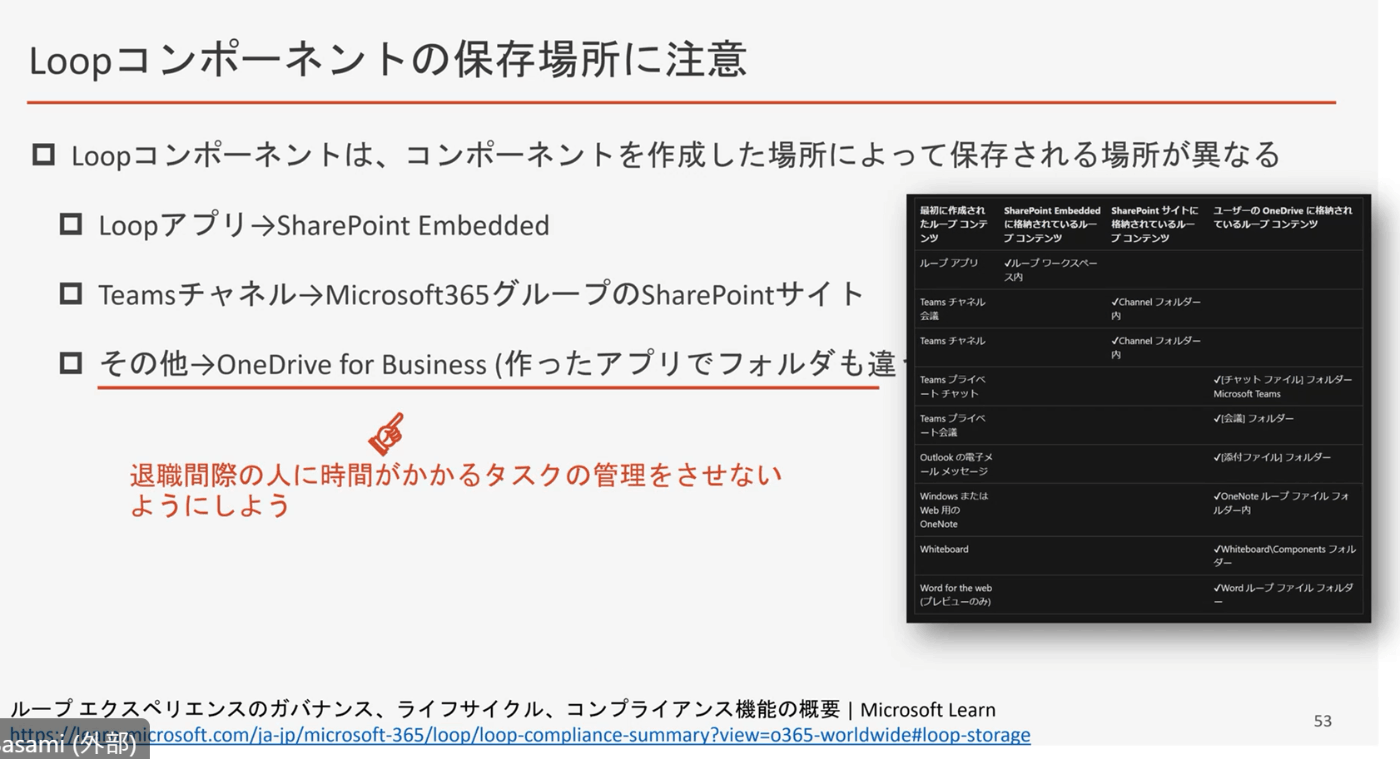Screen dimensions: 1400x759
Task: Click the '✓[チャット ファイル] フォルダー Microsoft Teams' cell
Action: click(x=1282, y=386)
